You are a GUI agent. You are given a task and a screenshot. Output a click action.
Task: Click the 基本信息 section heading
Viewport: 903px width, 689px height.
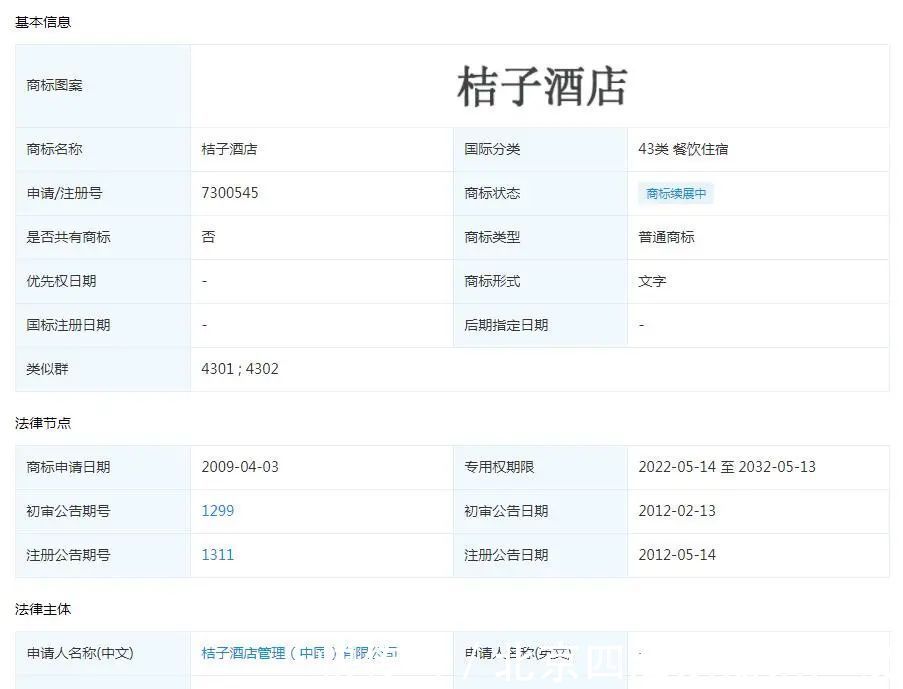[43, 22]
